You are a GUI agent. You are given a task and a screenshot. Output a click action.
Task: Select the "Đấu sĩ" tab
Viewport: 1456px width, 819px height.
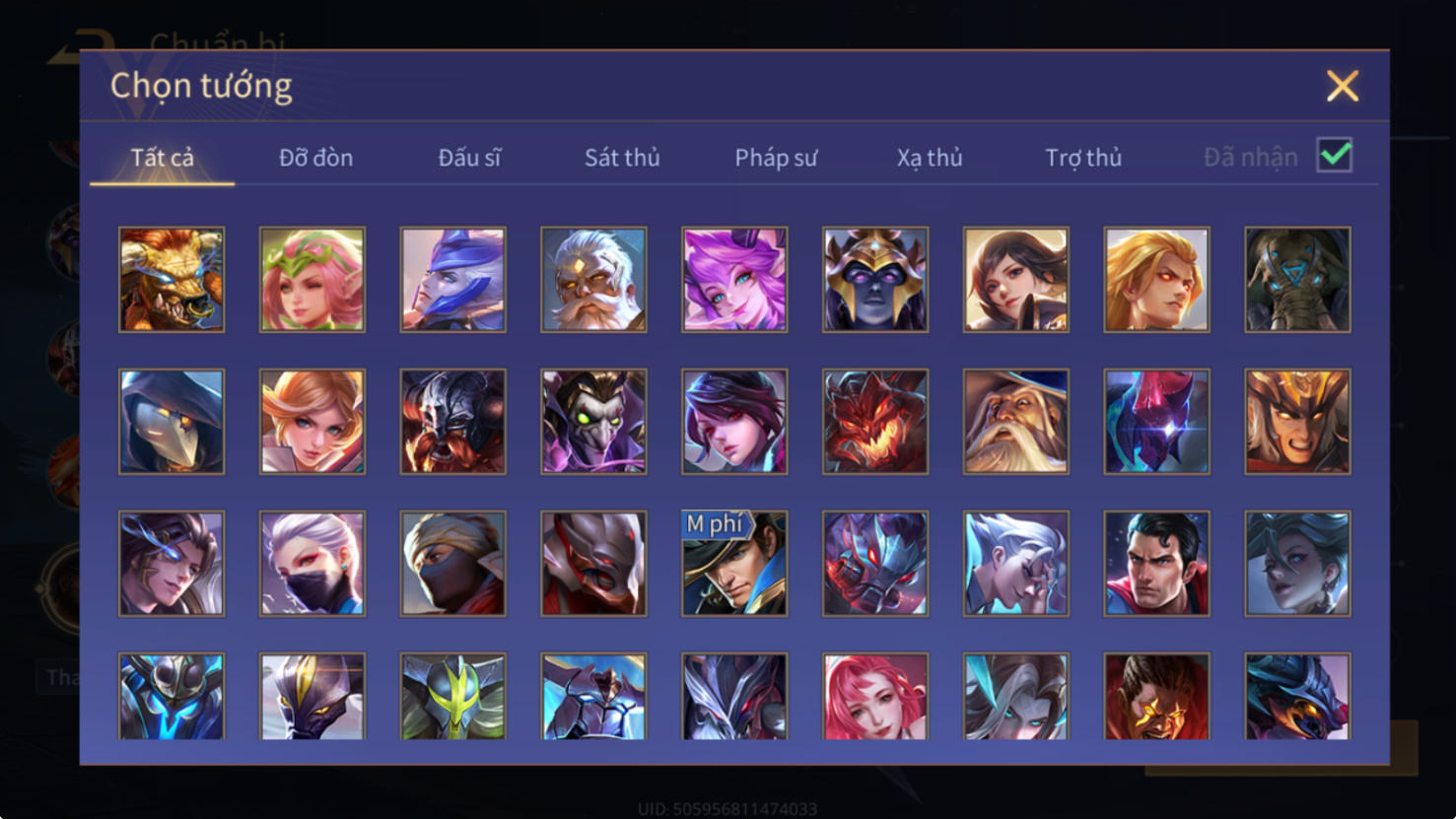[469, 158]
